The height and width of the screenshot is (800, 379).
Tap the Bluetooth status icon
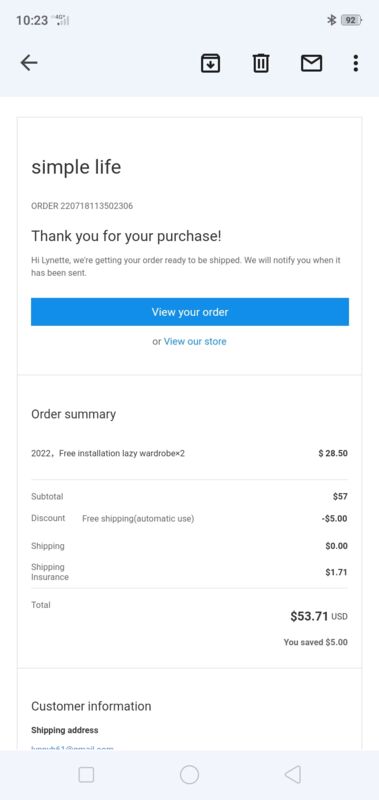pos(331,20)
